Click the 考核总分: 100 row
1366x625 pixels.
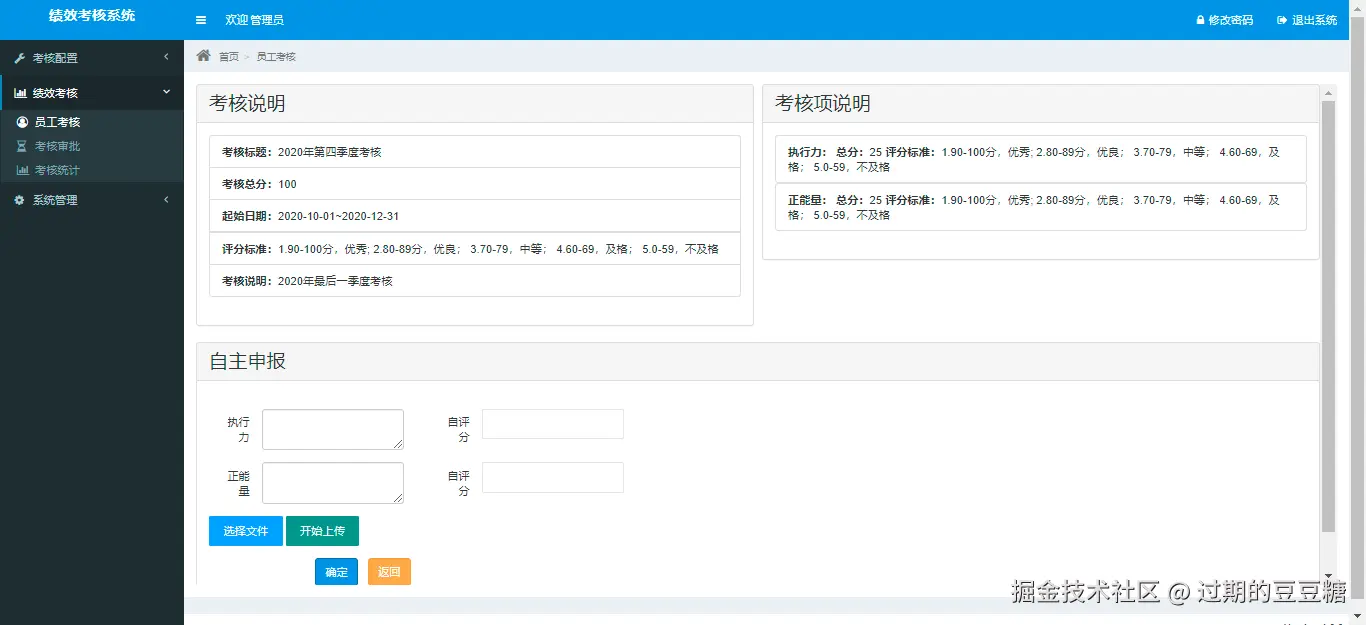click(x=475, y=184)
